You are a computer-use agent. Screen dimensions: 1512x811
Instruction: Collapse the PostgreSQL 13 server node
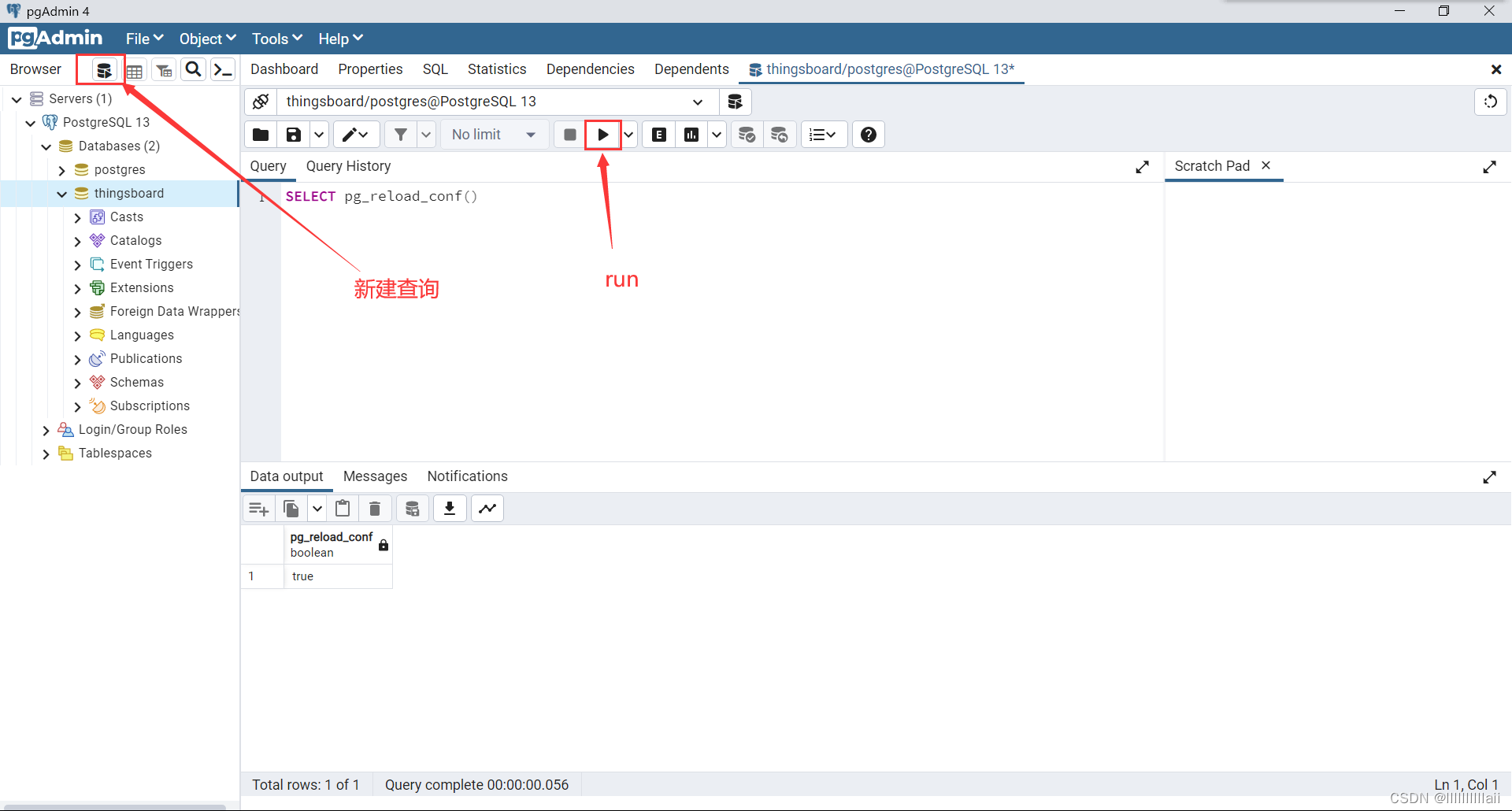(x=31, y=123)
